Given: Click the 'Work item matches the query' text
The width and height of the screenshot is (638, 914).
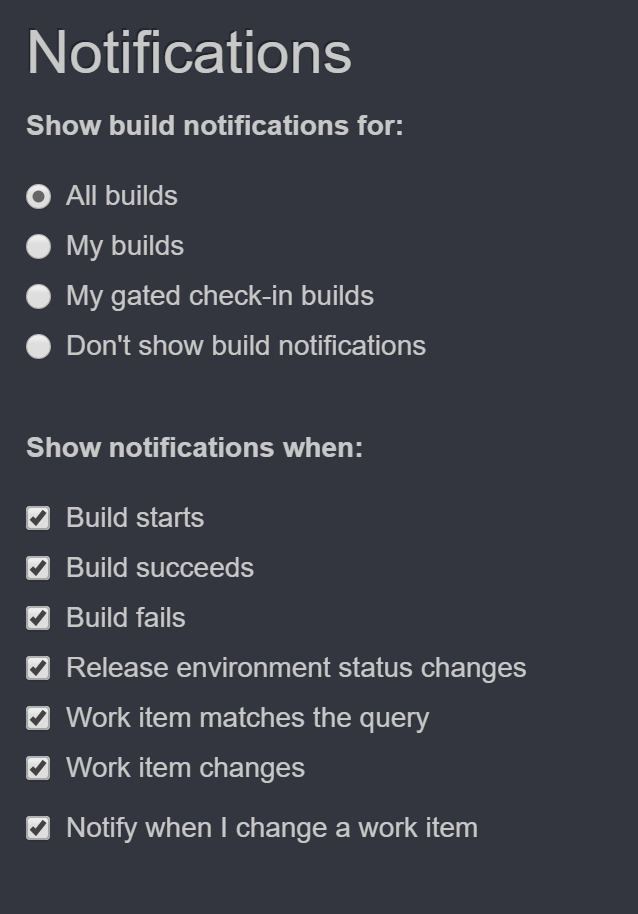Looking at the screenshot, I should [x=247, y=718].
